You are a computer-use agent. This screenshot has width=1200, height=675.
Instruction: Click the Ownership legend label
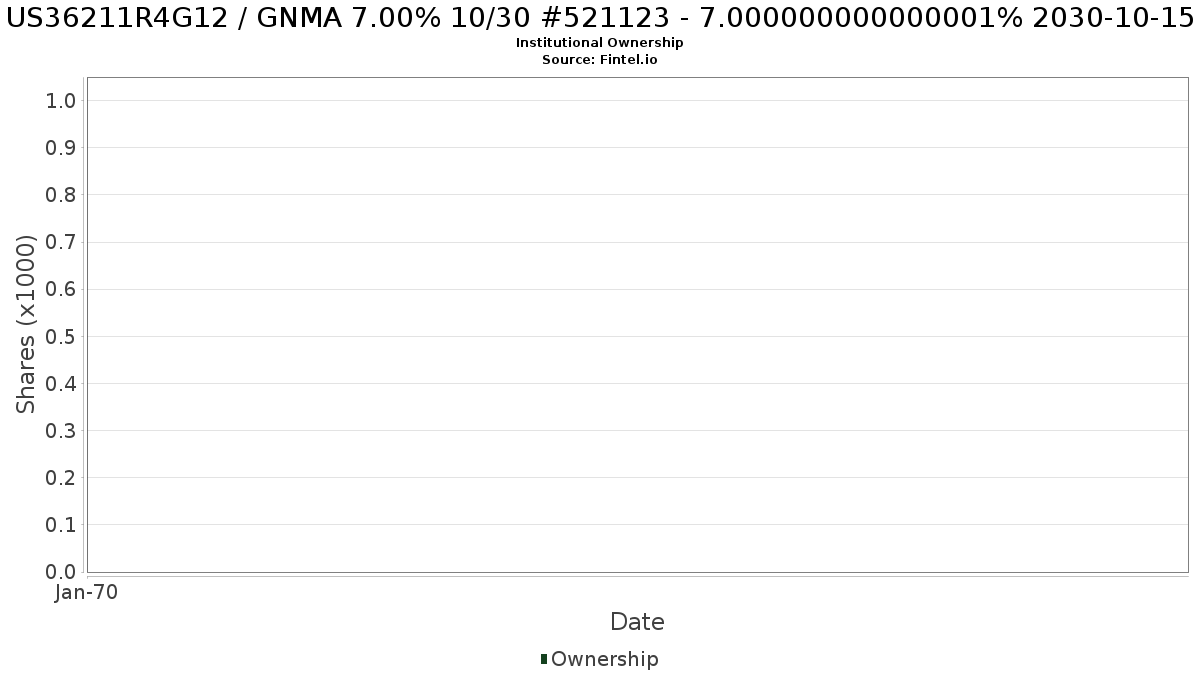tap(605, 659)
